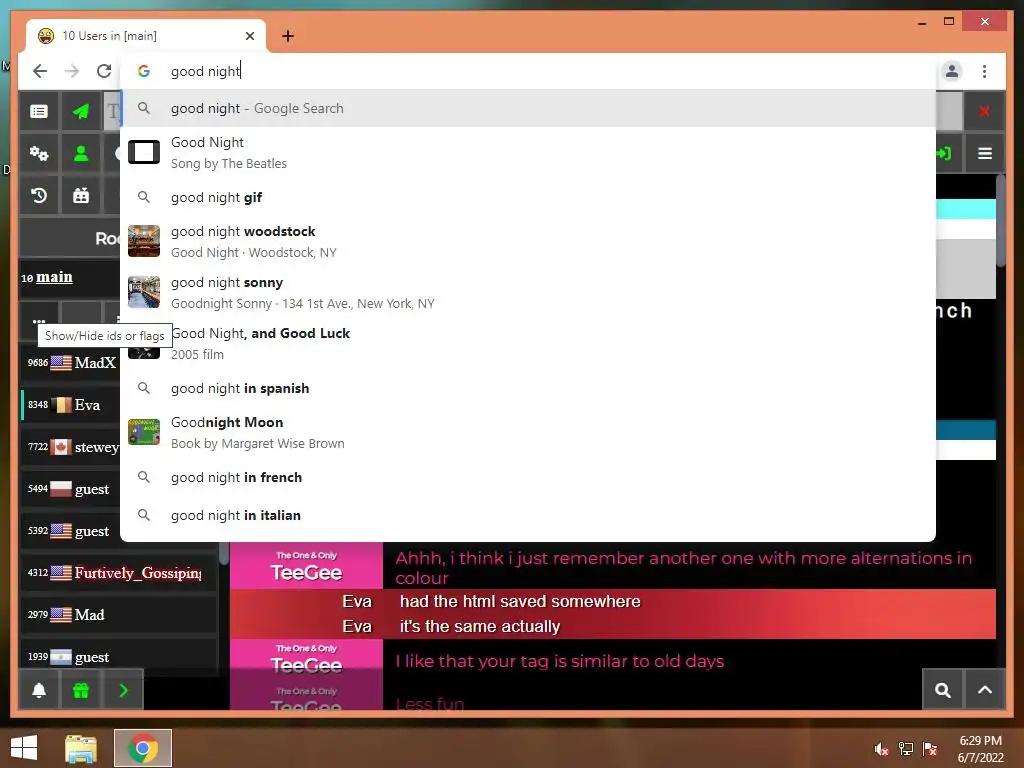Toggle the show/hide ids or flags button
Screen dimensions: 1024x768
[x=39, y=320]
